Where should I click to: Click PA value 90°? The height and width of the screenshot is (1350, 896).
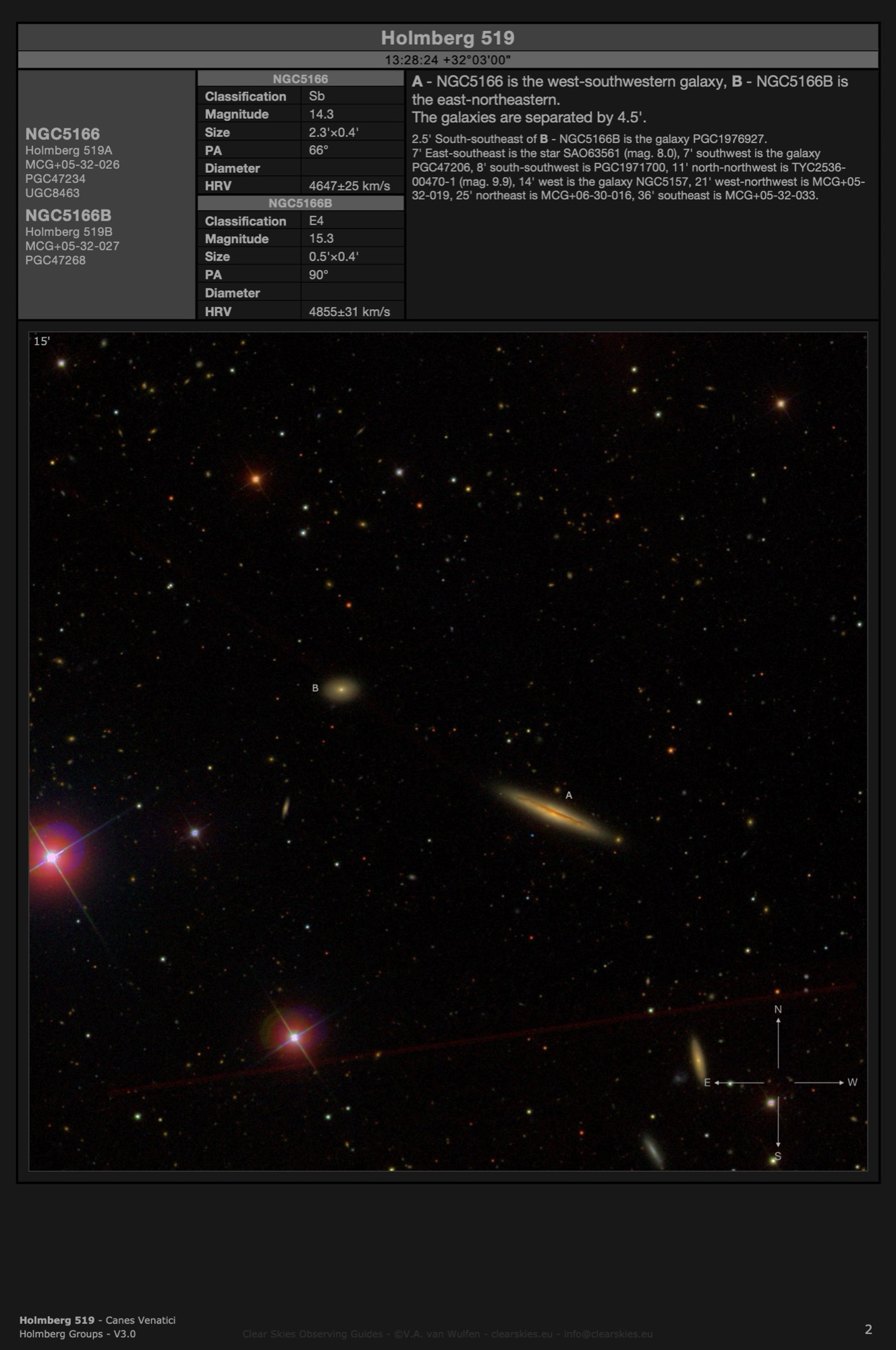(318, 275)
